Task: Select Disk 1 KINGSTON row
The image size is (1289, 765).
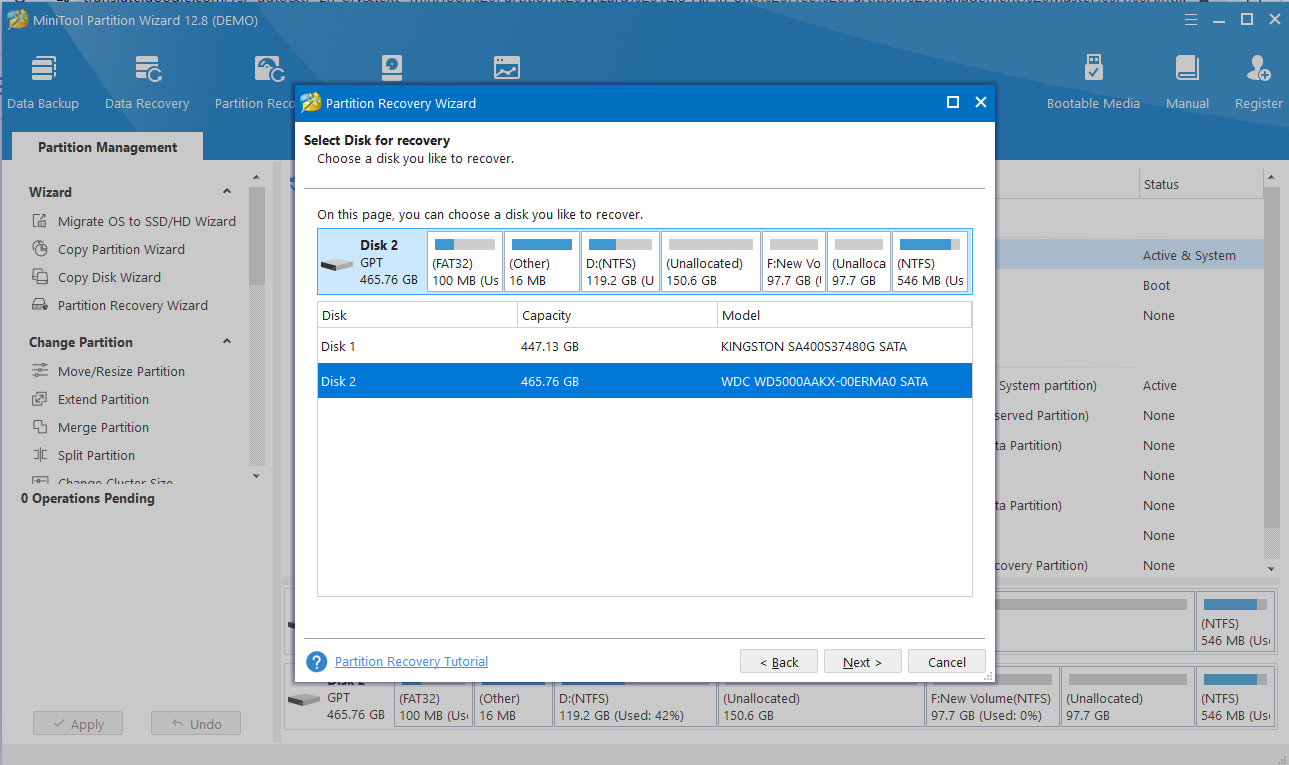Action: [645, 346]
